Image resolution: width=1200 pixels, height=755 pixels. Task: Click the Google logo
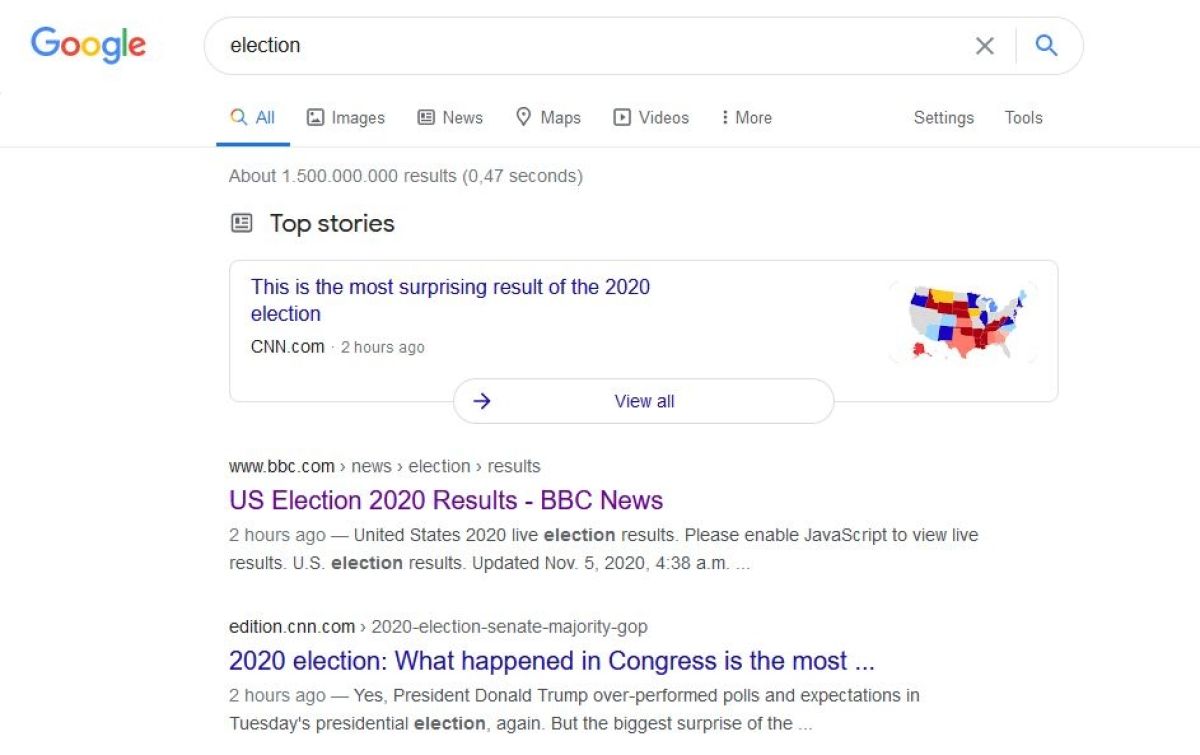(x=88, y=45)
